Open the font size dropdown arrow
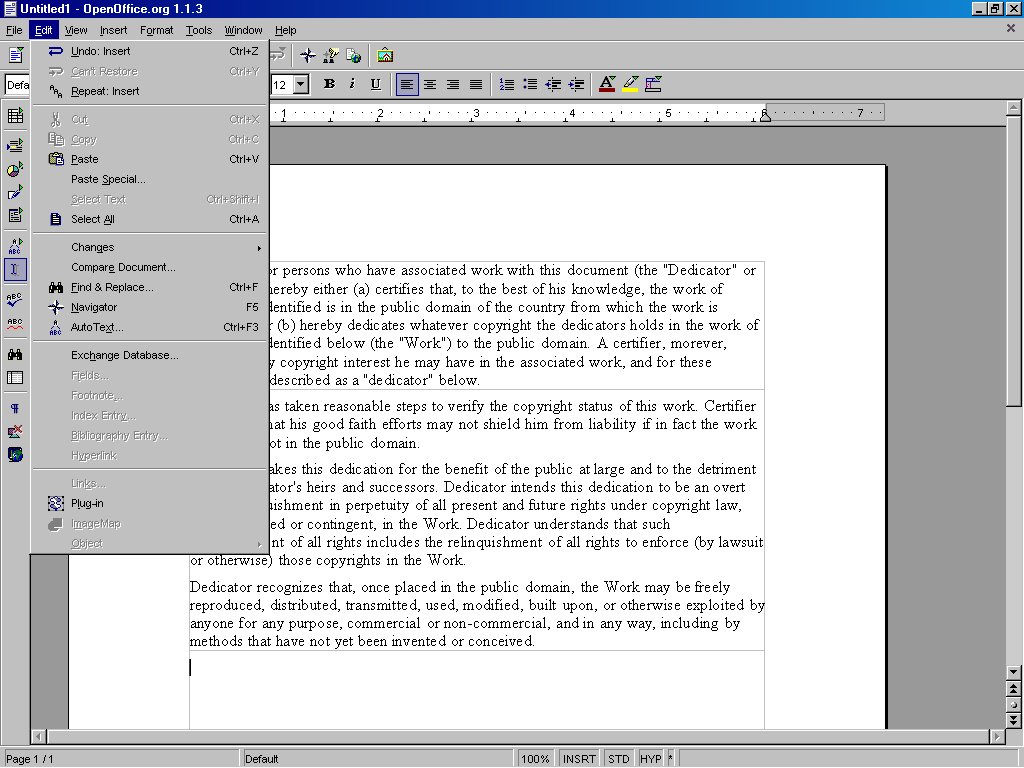Viewport: 1024px width, 768px height. [x=300, y=85]
